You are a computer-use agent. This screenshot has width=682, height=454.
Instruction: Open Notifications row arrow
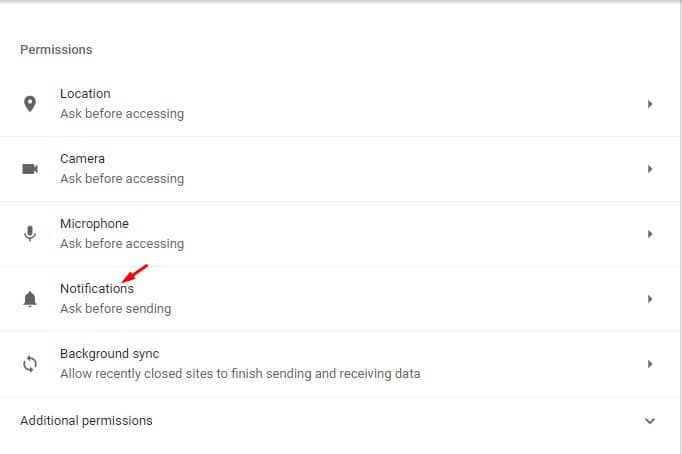tap(650, 299)
